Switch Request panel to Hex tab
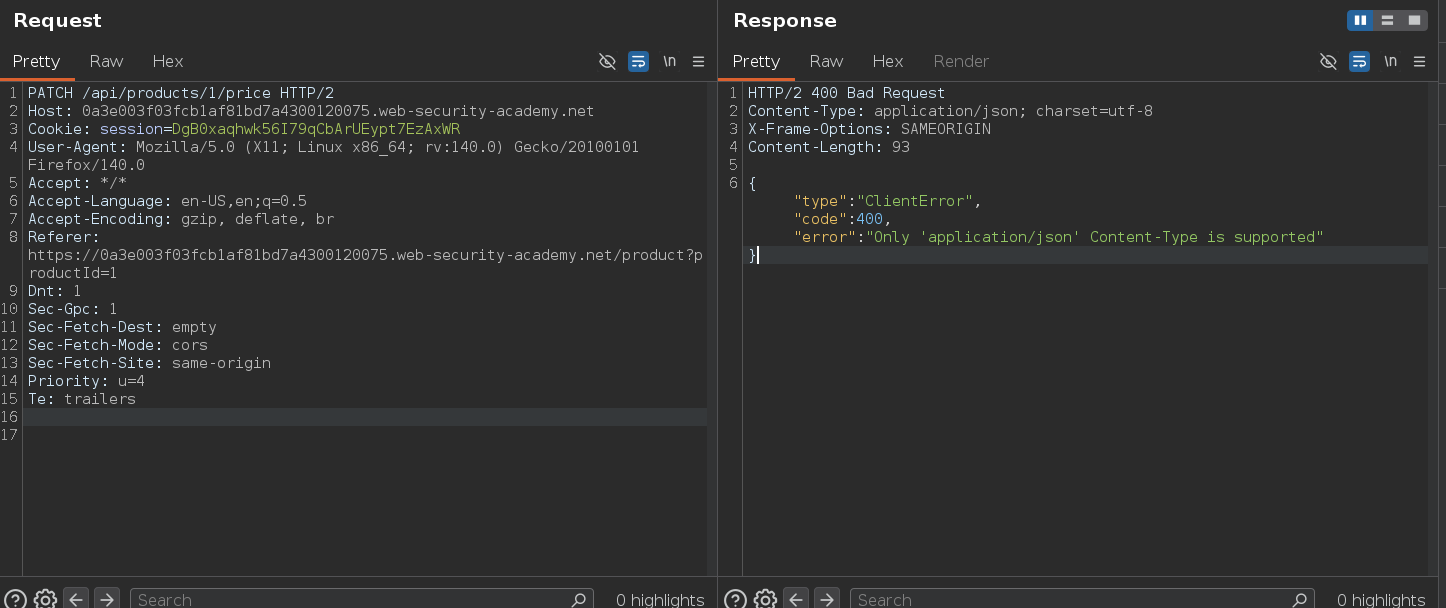 (x=168, y=61)
